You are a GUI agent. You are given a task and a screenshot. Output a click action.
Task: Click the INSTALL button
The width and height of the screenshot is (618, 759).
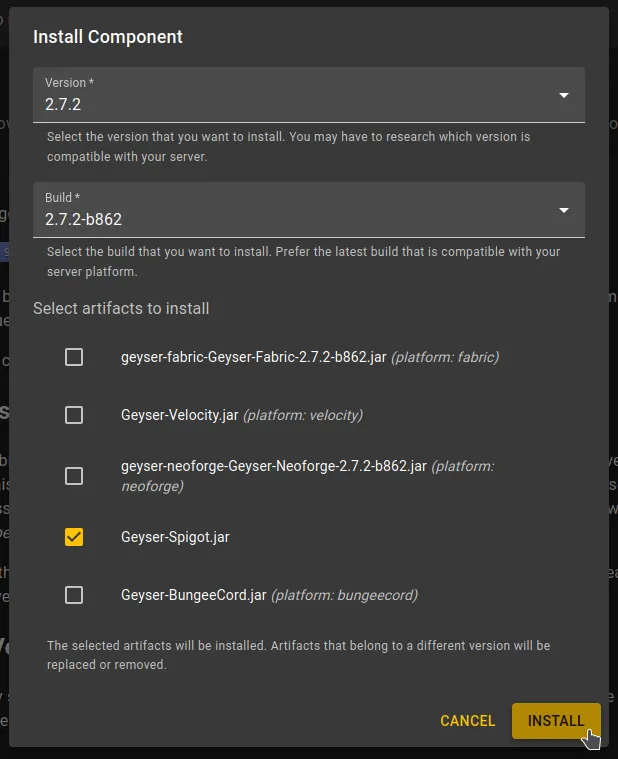click(x=556, y=721)
